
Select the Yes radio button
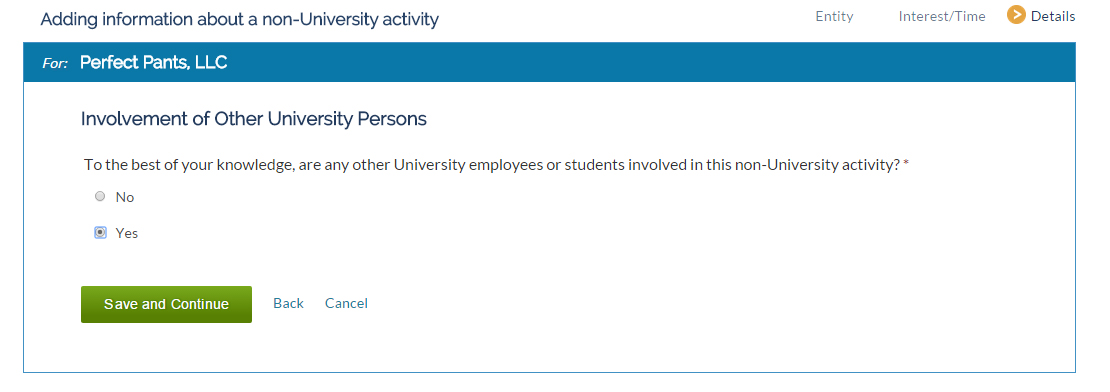[x=100, y=232]
